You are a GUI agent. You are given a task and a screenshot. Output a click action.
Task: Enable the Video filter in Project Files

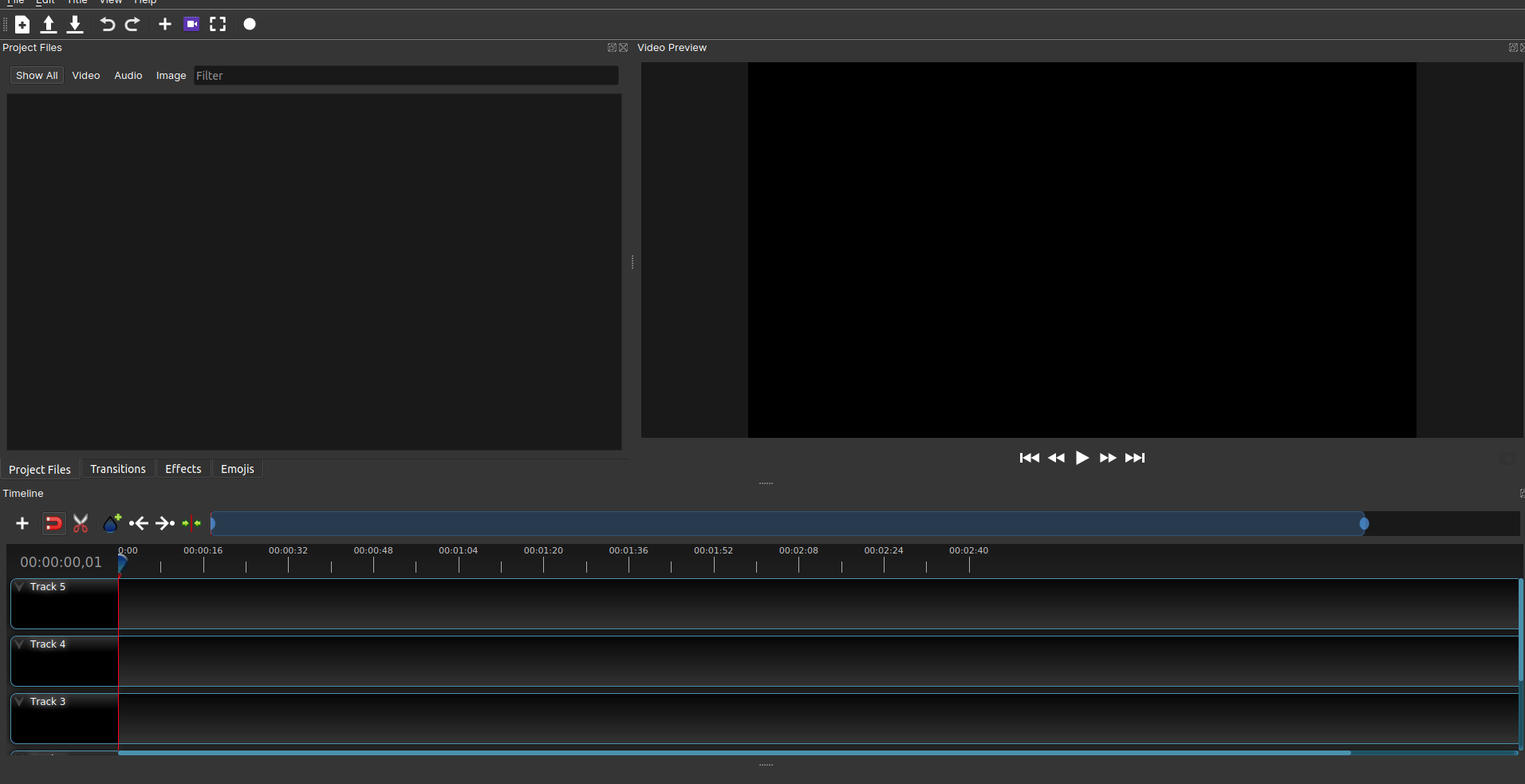pos(85,75)
